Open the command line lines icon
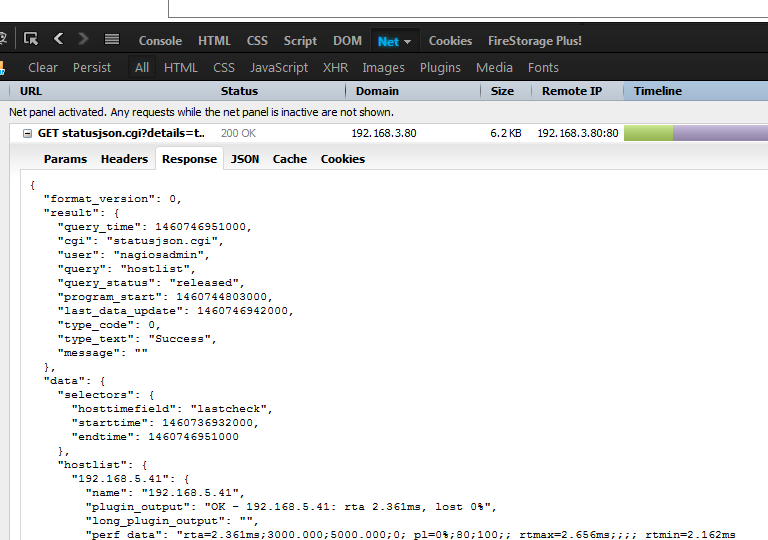 point(112,40)
